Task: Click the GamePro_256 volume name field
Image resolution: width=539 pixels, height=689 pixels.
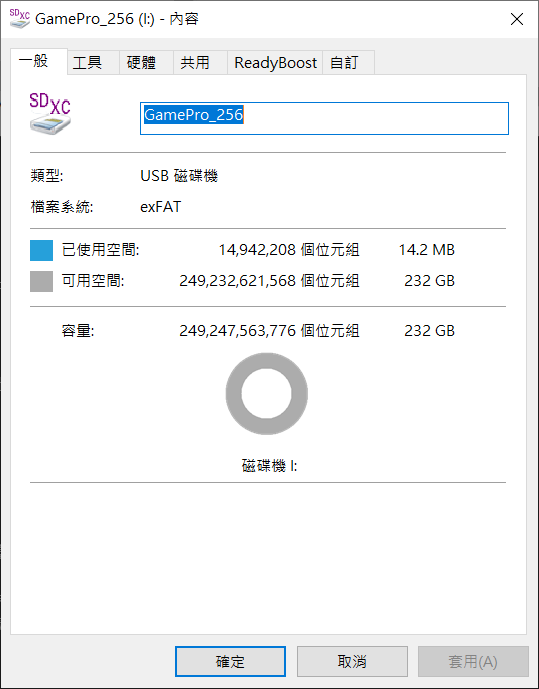Action: 324,118
